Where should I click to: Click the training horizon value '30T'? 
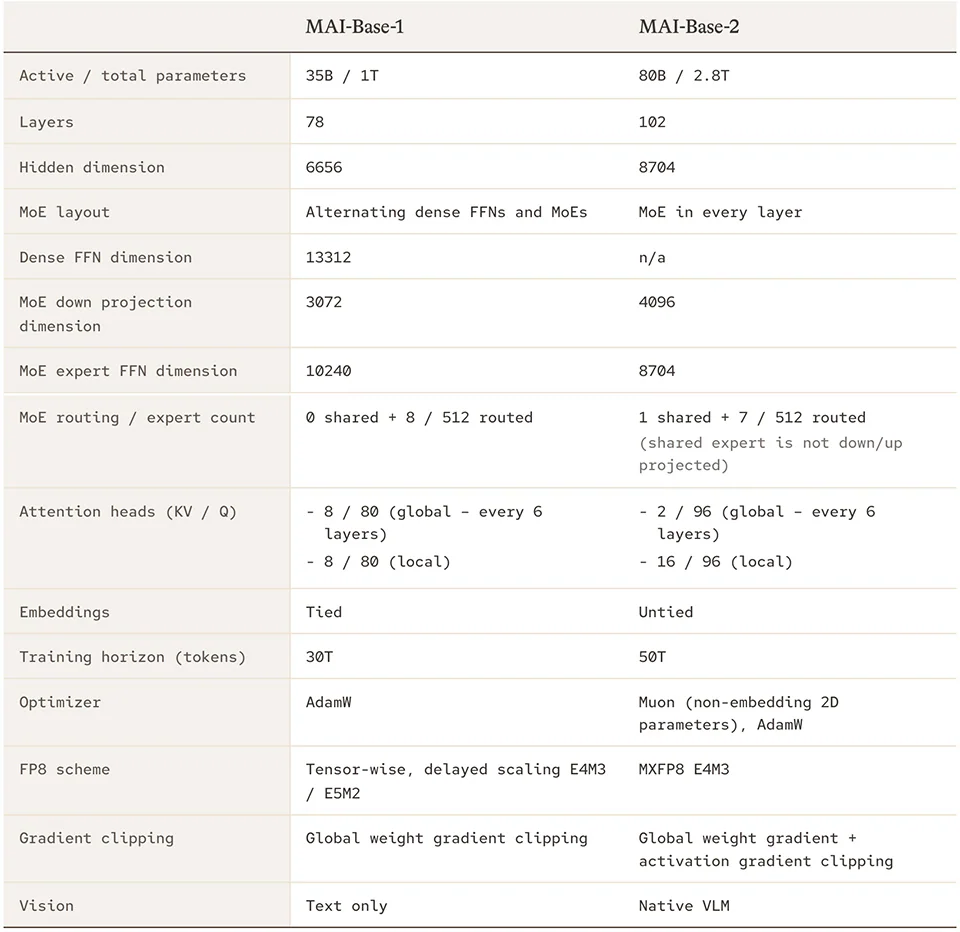[x=319, y=658]
